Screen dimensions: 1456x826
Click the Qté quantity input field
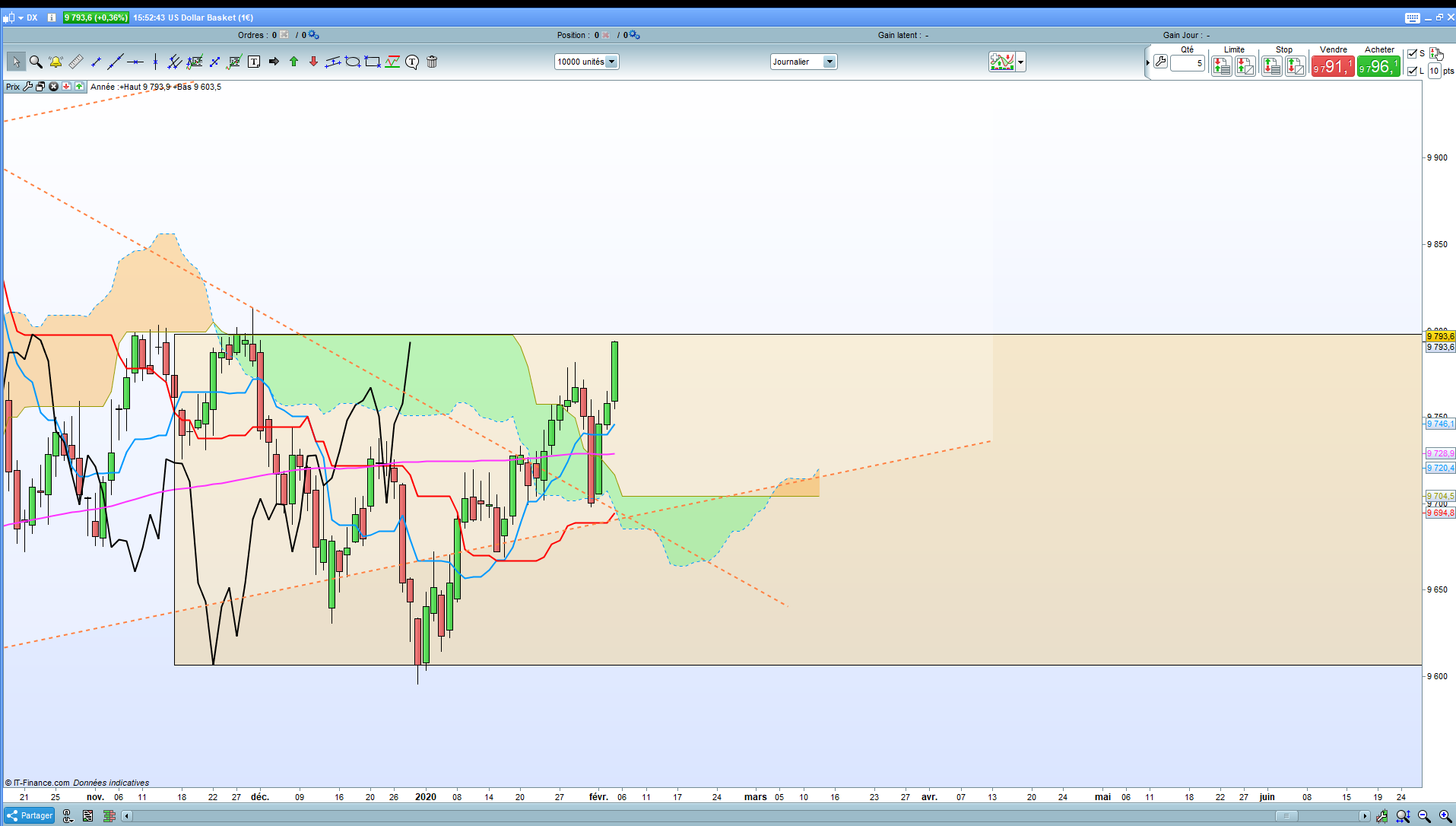point(1188,63)
